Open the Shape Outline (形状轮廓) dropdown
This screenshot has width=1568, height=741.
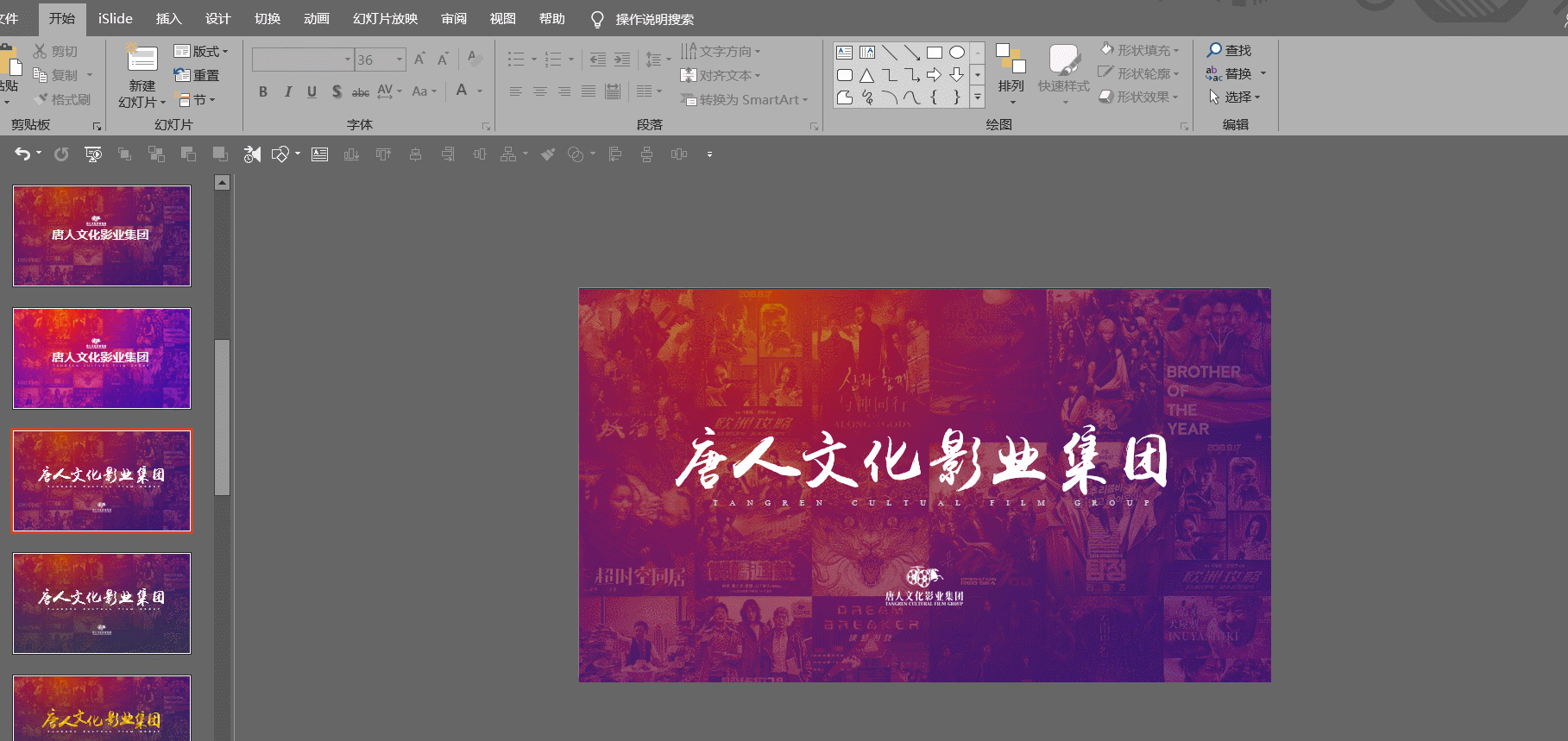1139,73
